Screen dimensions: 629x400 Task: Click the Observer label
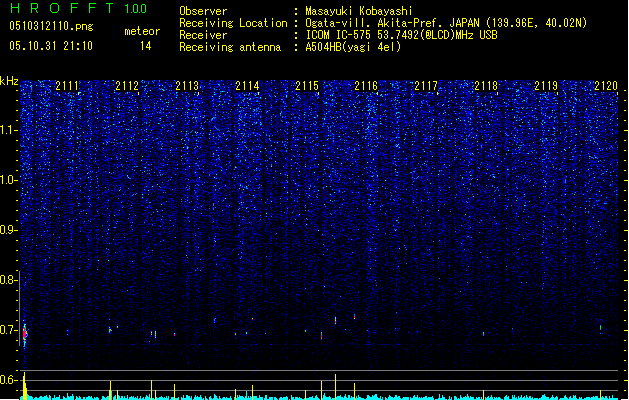(203, 11)
